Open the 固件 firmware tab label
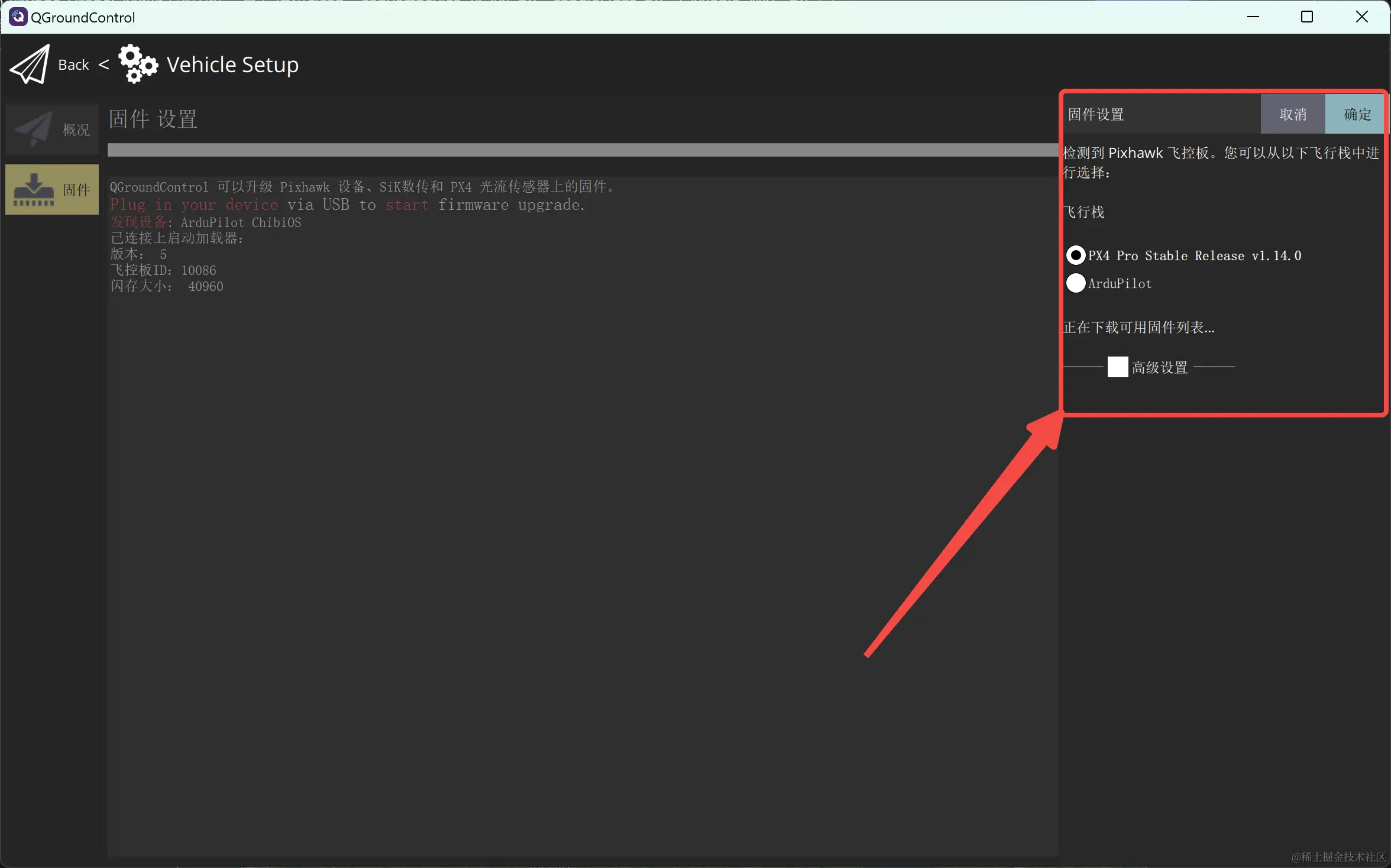This screenshot has height=868, width=1391. pyautogui.click(x=76, y=190)
